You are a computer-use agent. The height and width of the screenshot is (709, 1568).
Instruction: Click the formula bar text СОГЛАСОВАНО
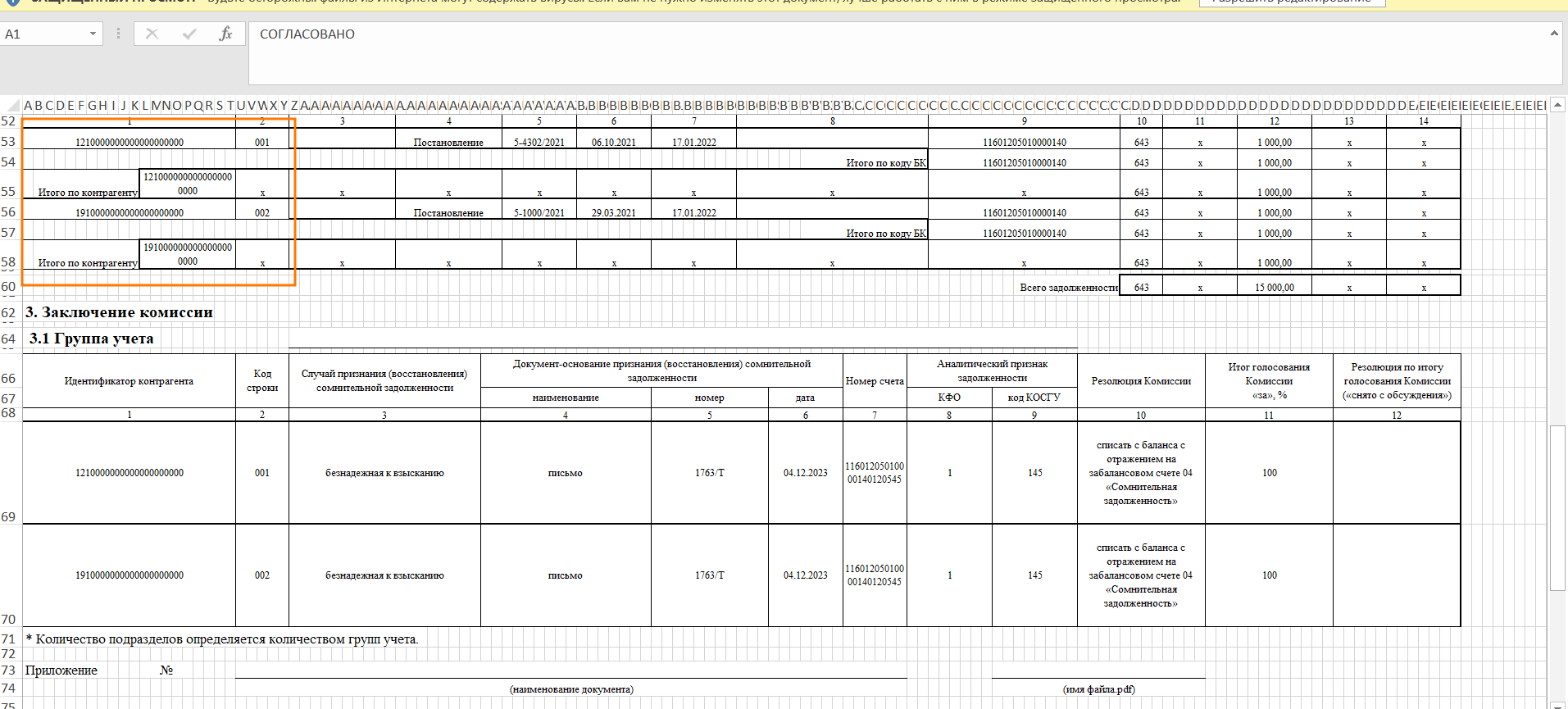pyautogui.click(x=307, y=34)
